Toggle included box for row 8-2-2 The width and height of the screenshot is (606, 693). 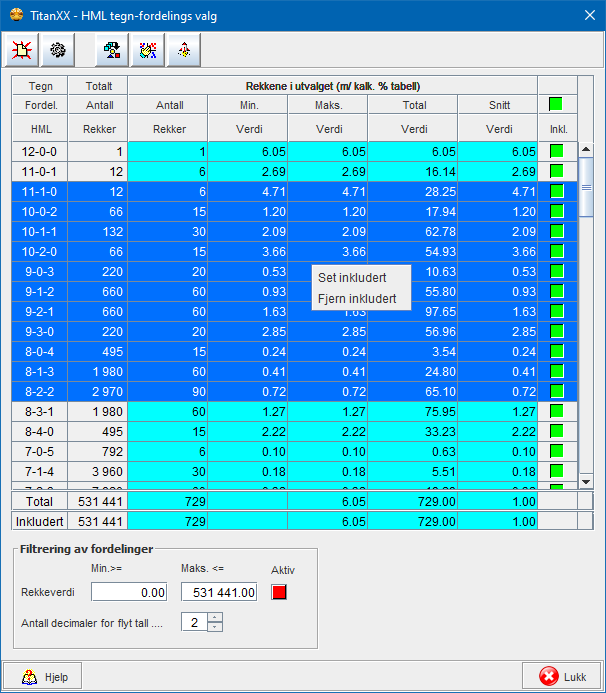(x=557, y=391)
